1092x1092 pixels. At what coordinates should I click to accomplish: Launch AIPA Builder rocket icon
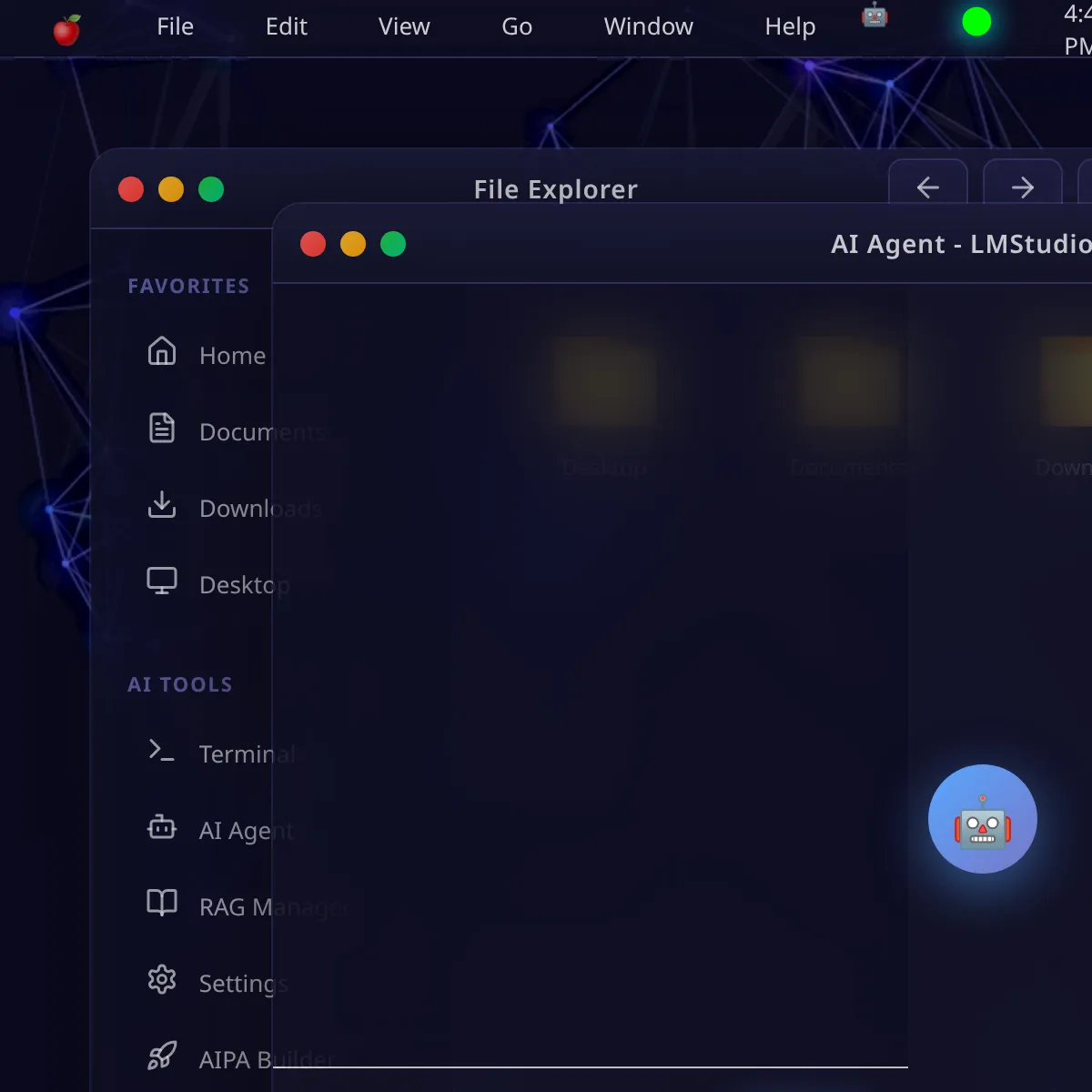[162, 1056]
